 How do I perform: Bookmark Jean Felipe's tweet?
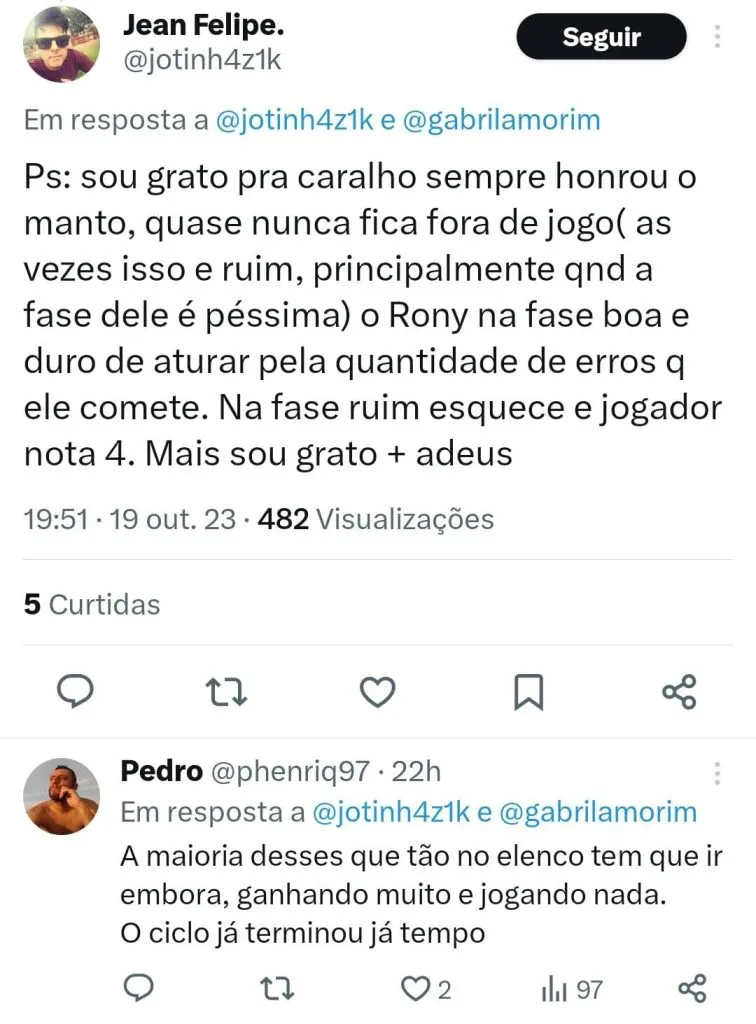pyautogui.click(x=528, y=691)
